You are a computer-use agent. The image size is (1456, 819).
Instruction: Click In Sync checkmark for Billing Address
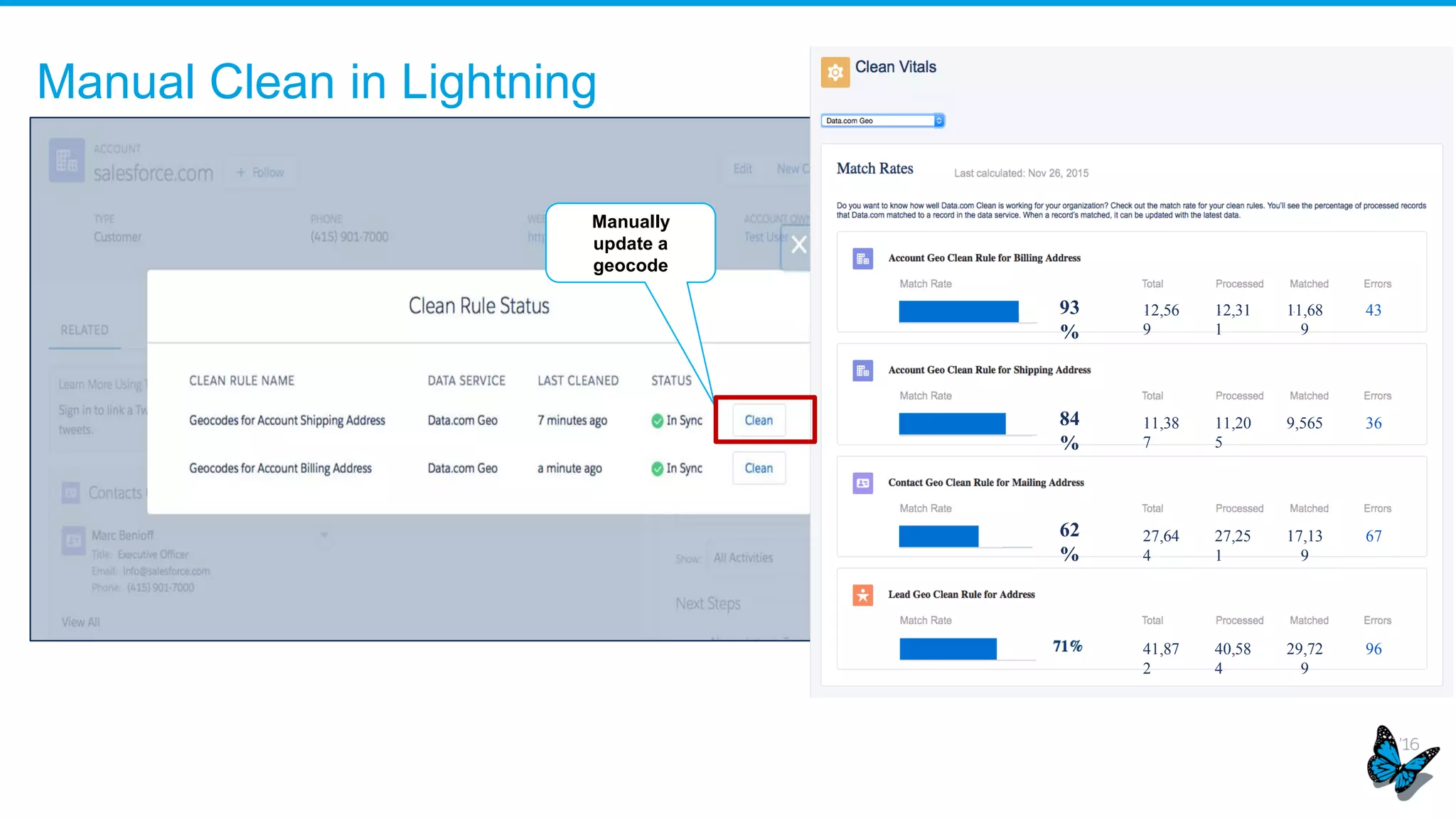tap(657, 469)
